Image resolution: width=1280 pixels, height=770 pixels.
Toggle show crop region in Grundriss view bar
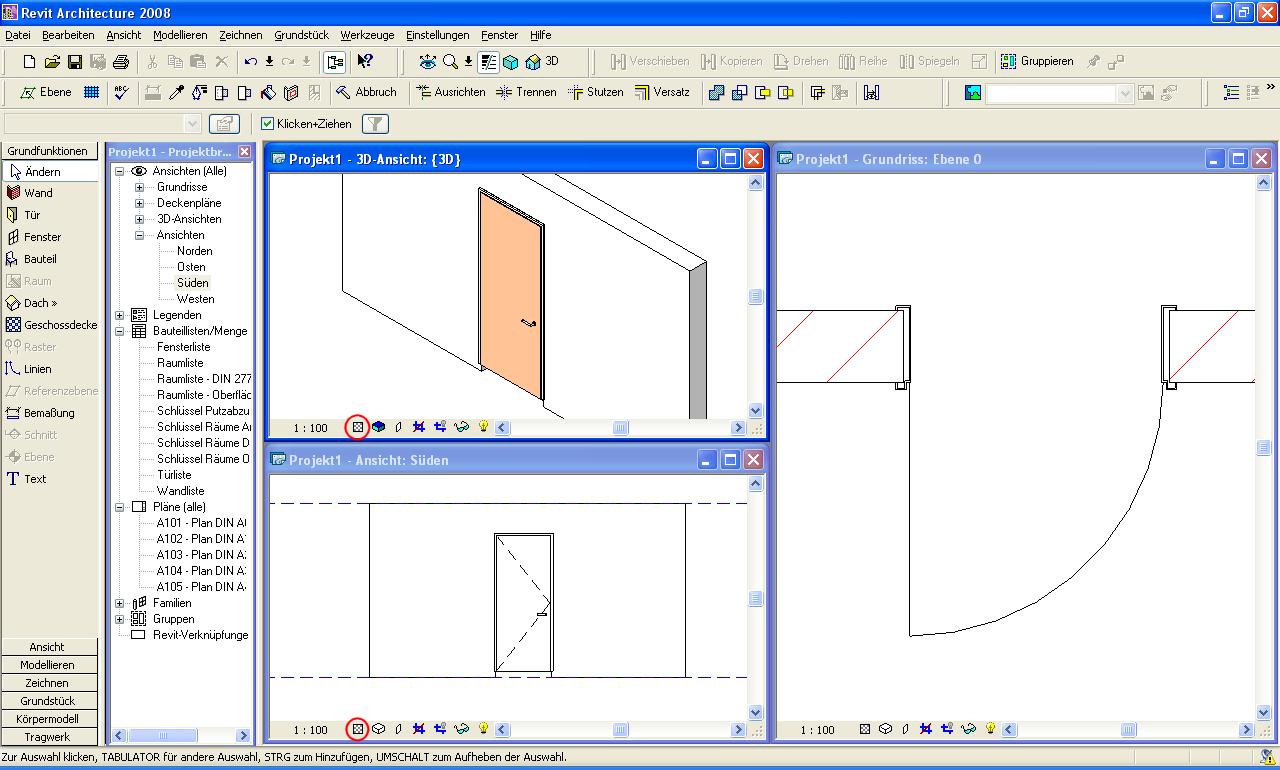(948, 730)
